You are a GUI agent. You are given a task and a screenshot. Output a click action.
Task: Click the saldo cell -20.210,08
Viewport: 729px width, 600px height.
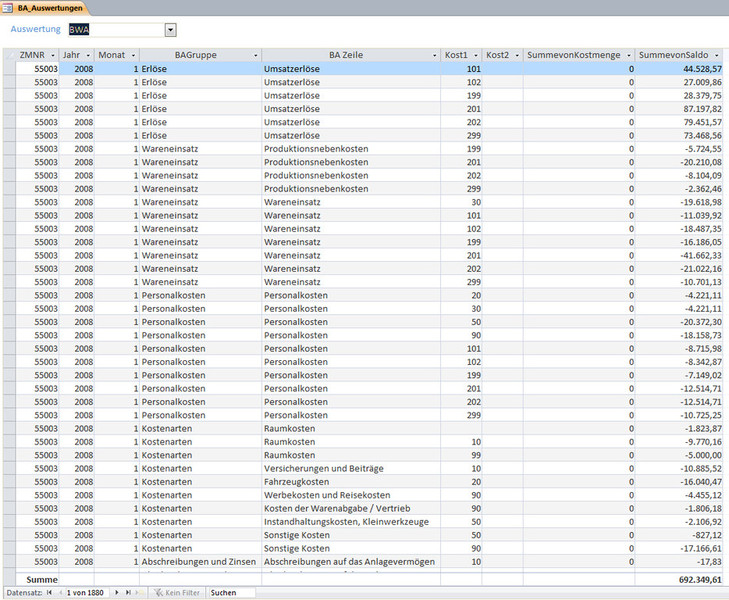[679, 162]
